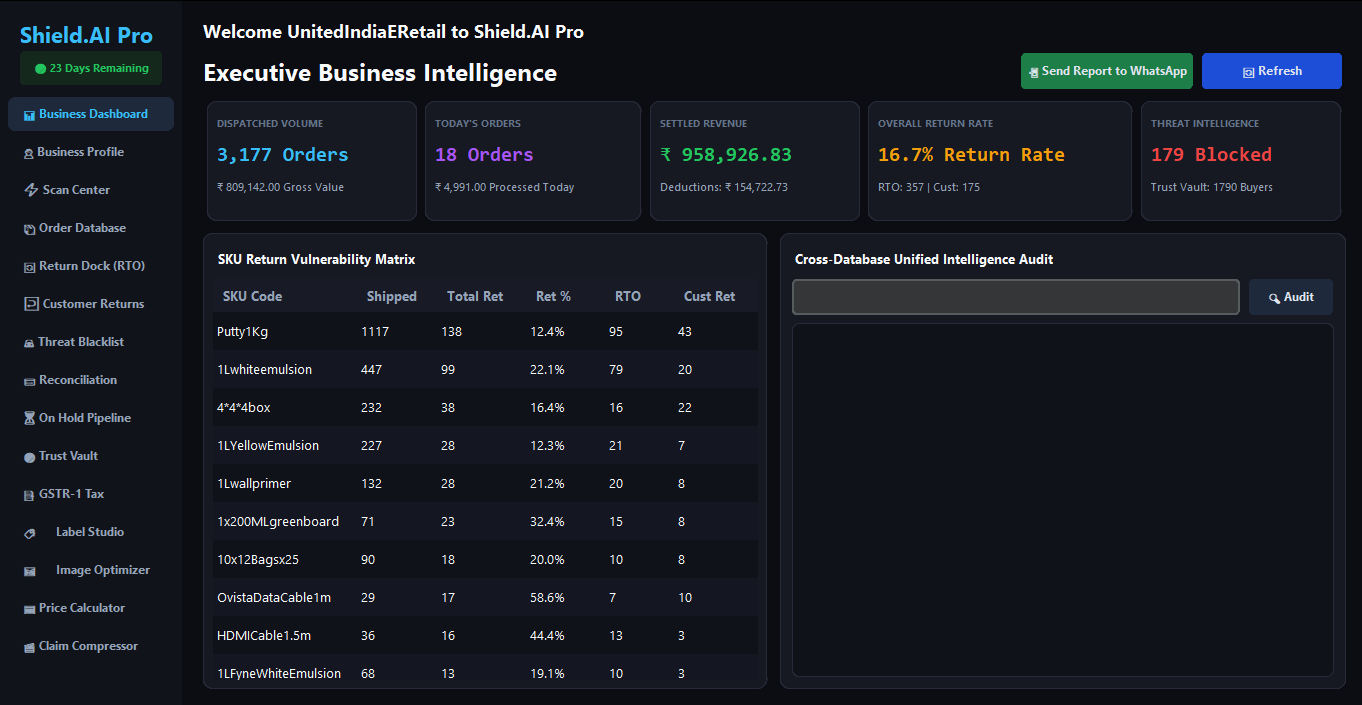Screen dimensions: 1362x705
Task: Click the Order Database icon
Action: (29, 229)
